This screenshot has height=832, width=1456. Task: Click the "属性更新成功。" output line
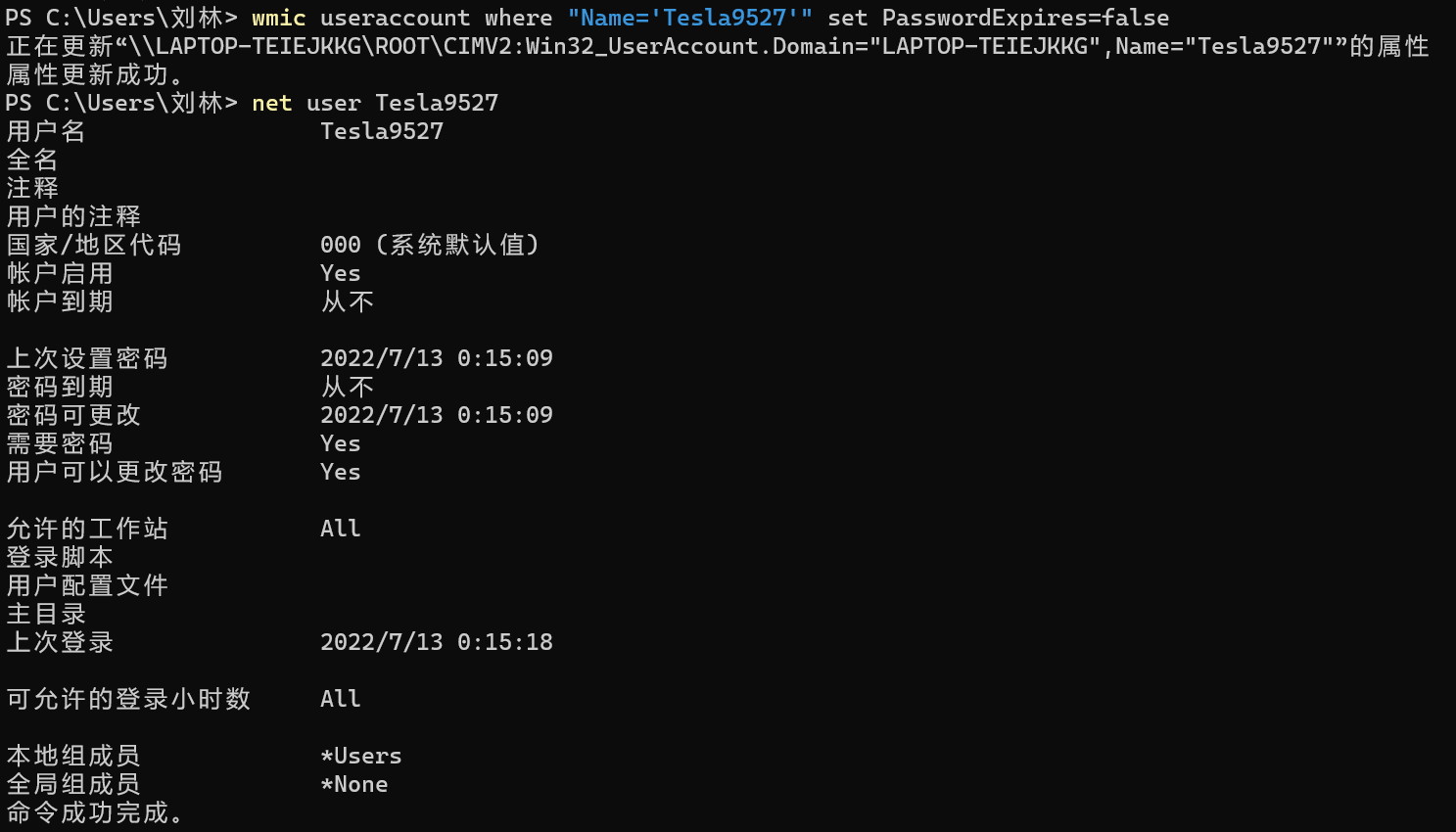tap(95, 74)
